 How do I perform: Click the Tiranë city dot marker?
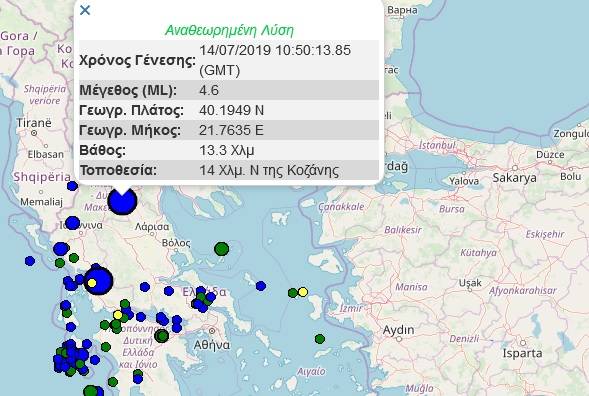(x=34, y=133)
